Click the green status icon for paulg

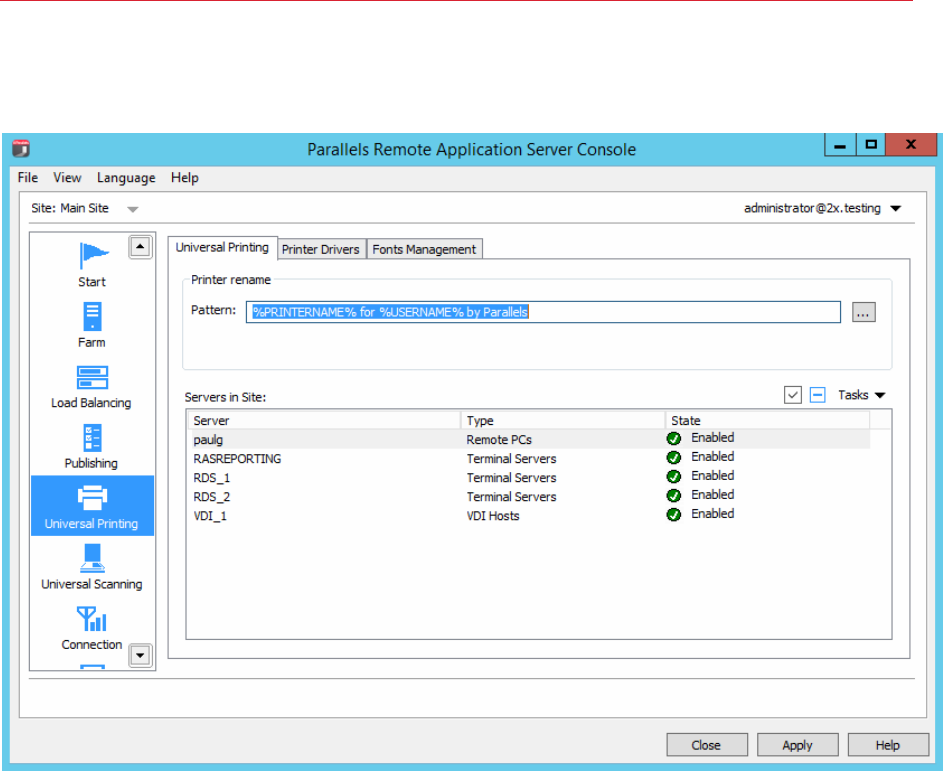click(674, 438)
